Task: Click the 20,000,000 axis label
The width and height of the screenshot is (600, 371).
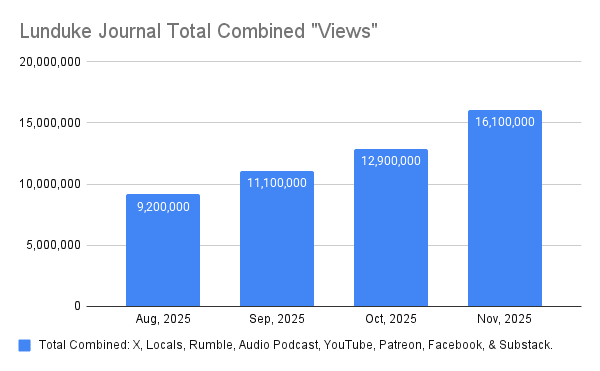Action: tap(50, 62)
